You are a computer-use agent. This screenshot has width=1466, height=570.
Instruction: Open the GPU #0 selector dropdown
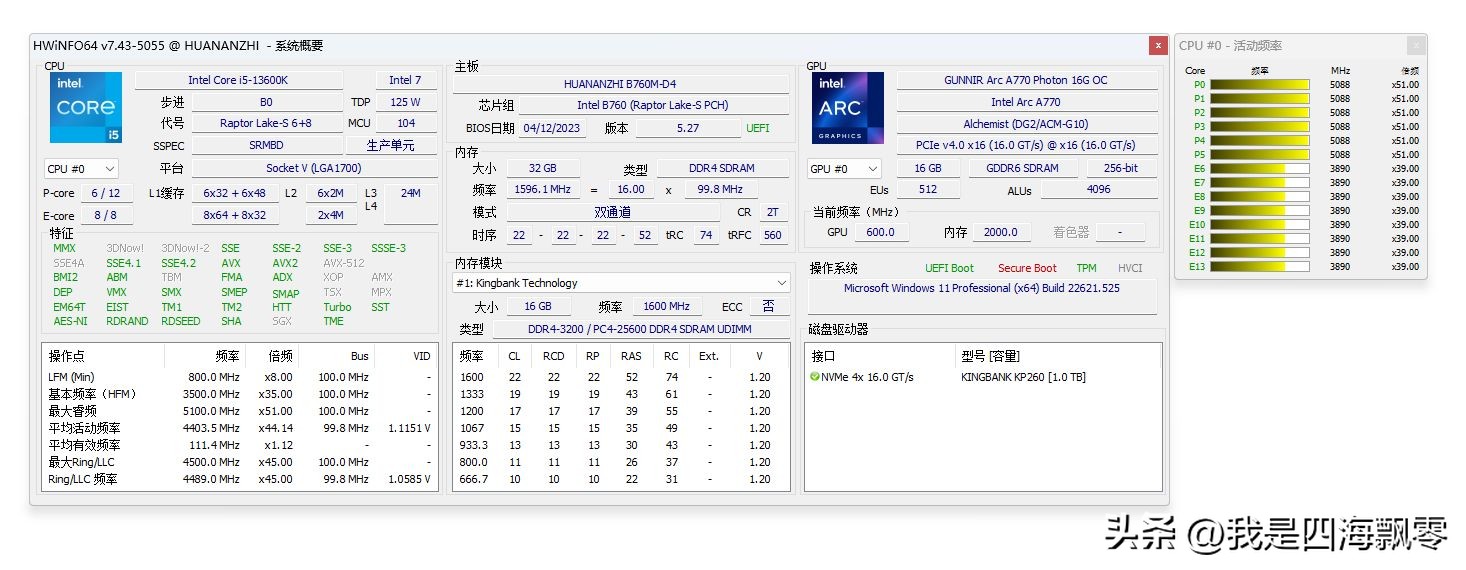pos(844,169)
